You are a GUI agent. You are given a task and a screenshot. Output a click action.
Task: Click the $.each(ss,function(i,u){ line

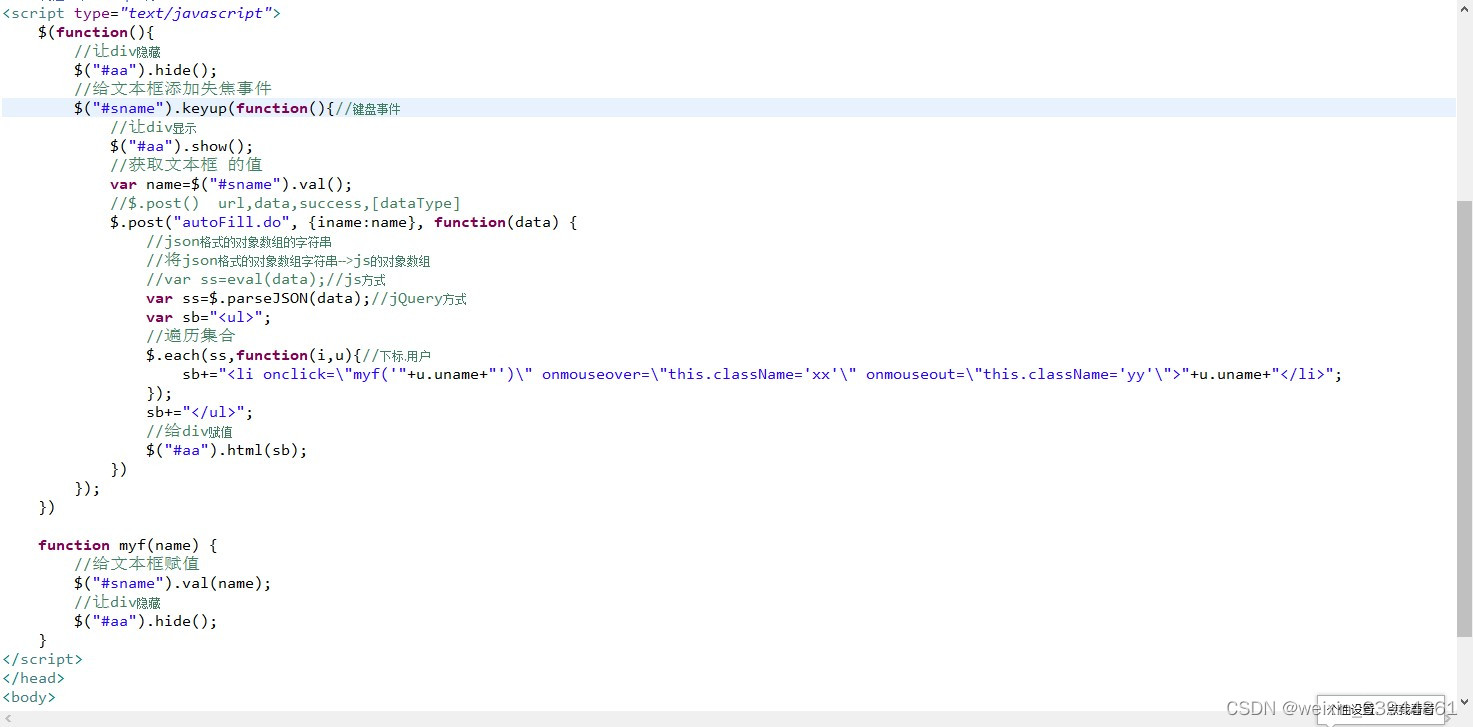[288, 355]
